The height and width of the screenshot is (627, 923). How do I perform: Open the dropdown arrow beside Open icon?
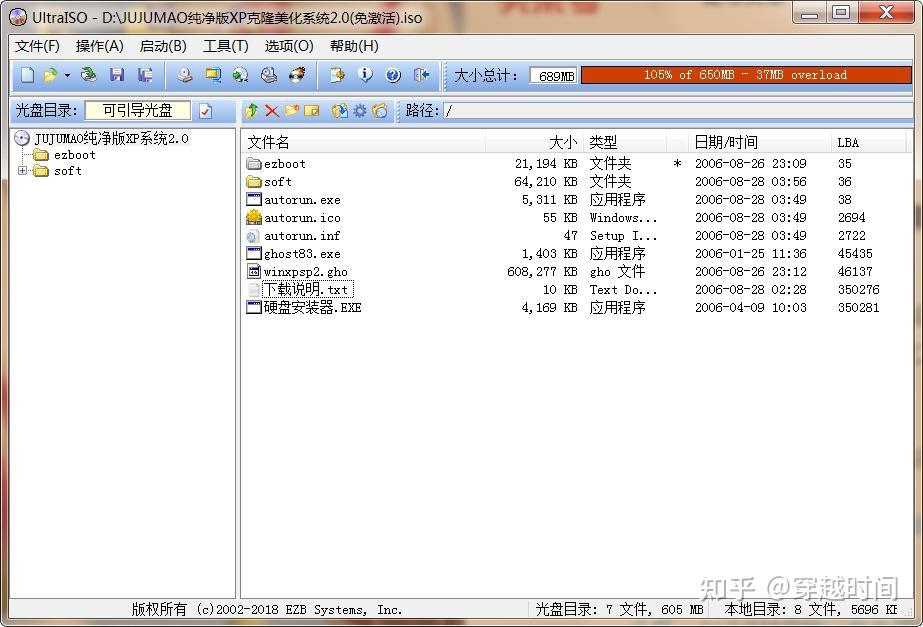(x=67, y=75)
